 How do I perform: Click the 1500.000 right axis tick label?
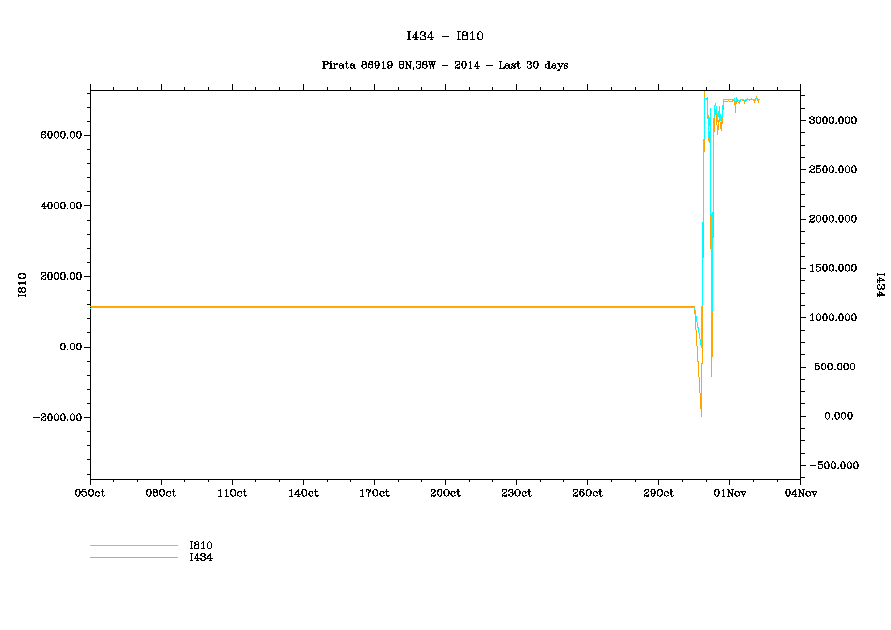click(x=833, y=268)
